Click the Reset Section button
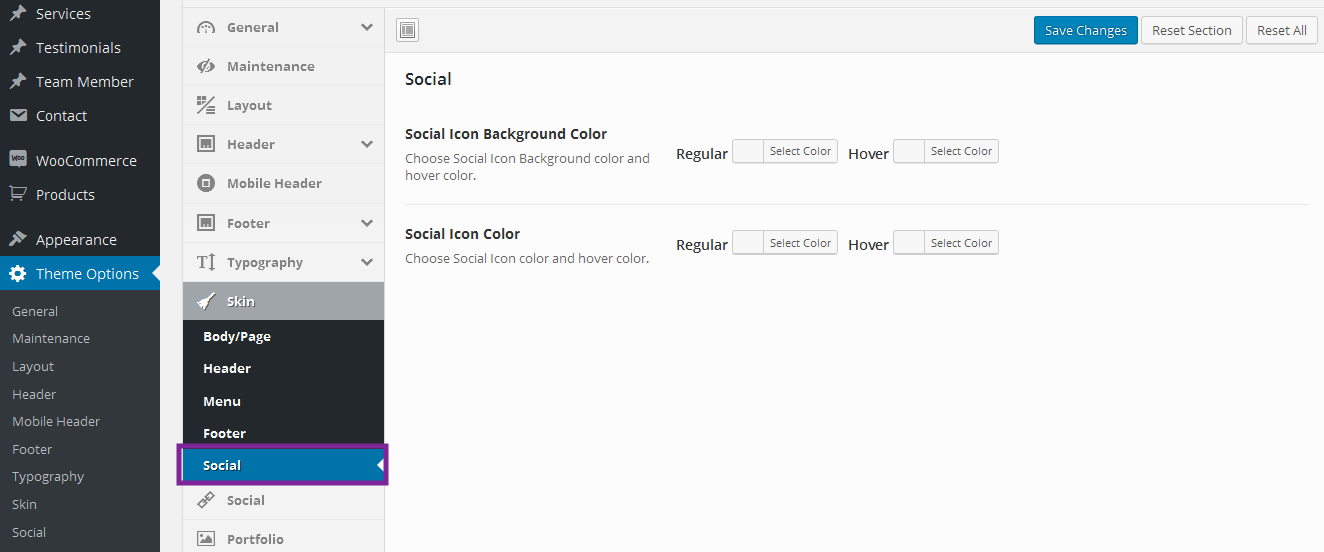1324x552 pixels. pyautogui.click(x=1191, y=30)
